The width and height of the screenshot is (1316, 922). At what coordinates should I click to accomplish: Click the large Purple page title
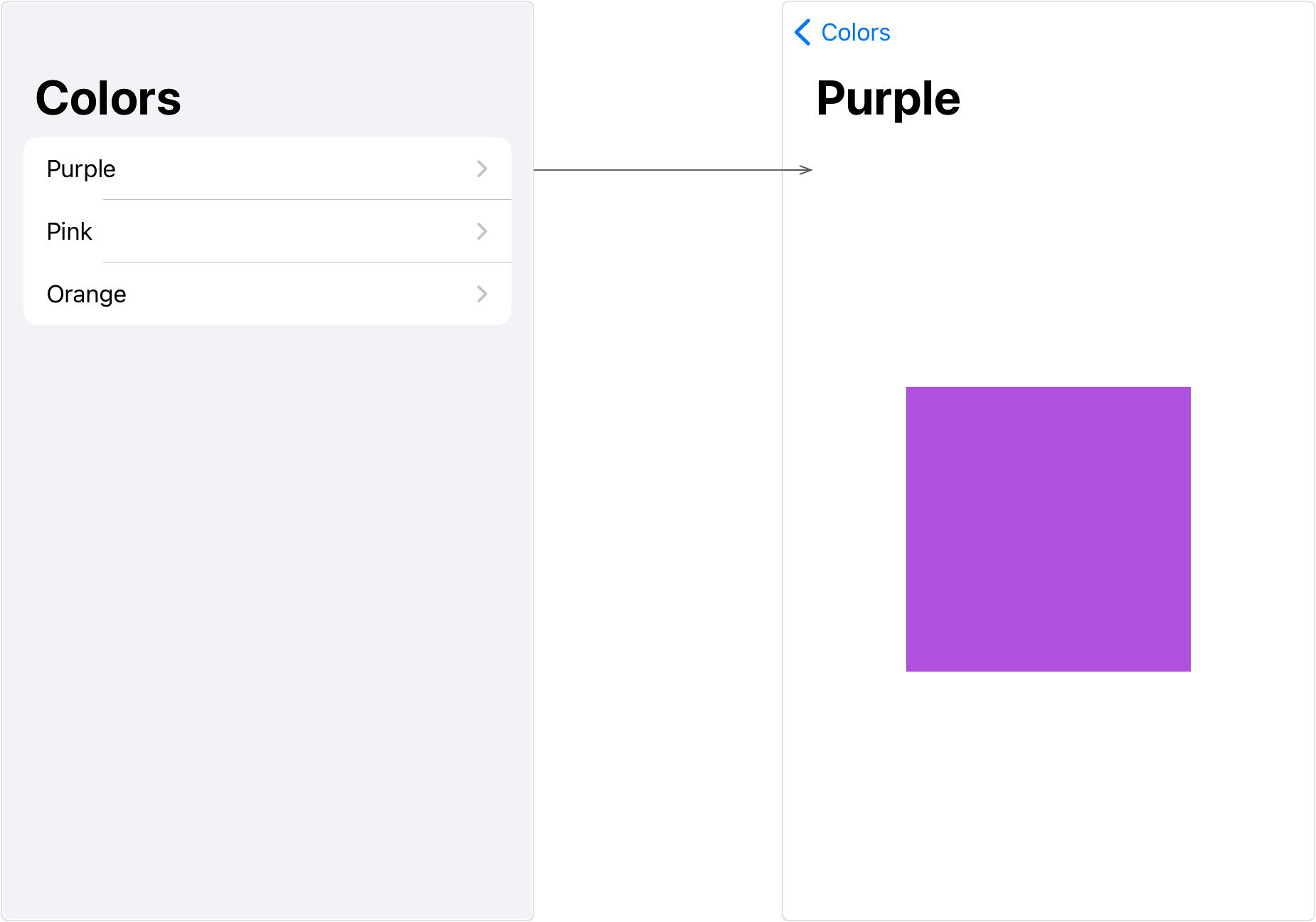(x=888, y=98)
